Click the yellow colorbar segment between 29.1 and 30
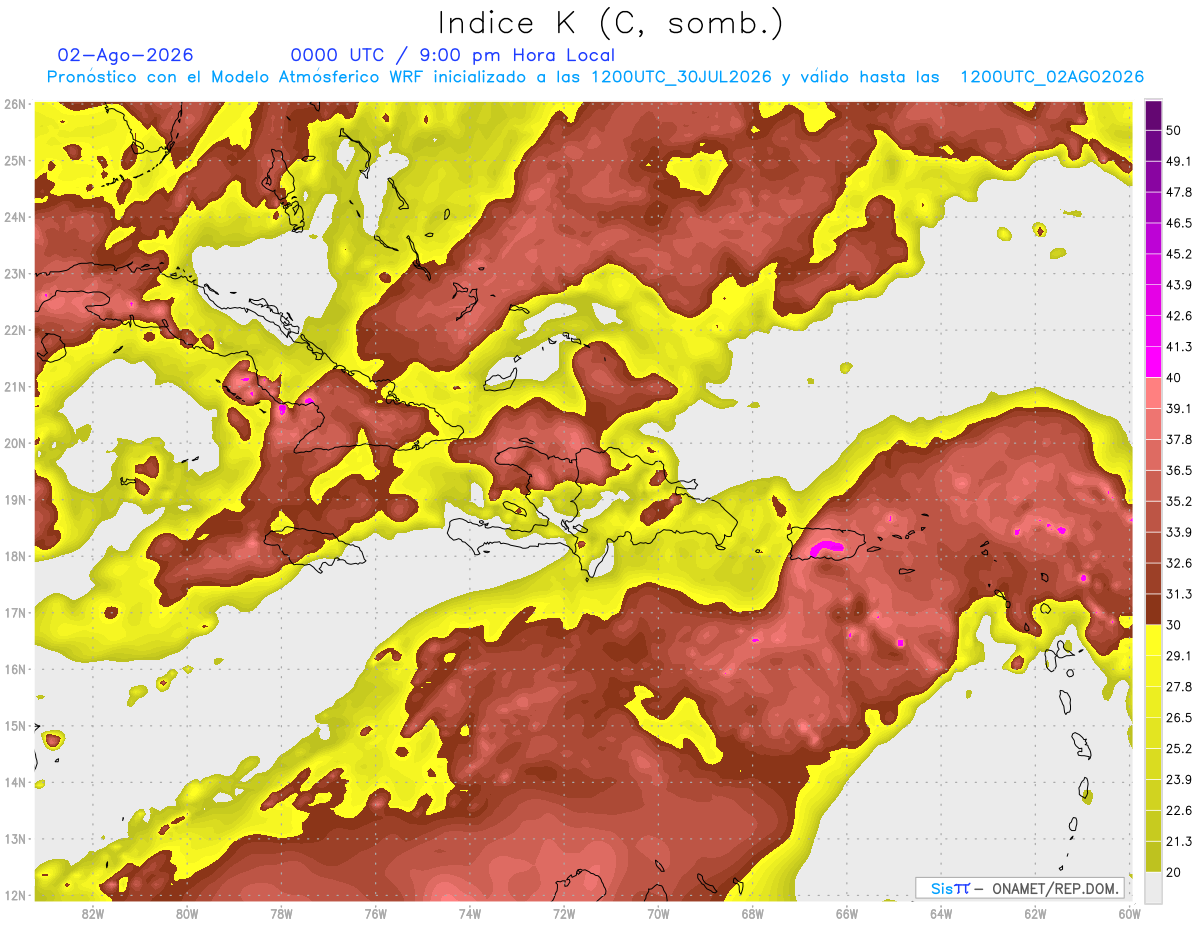Screen dimensions: 1200x927 1153,640
